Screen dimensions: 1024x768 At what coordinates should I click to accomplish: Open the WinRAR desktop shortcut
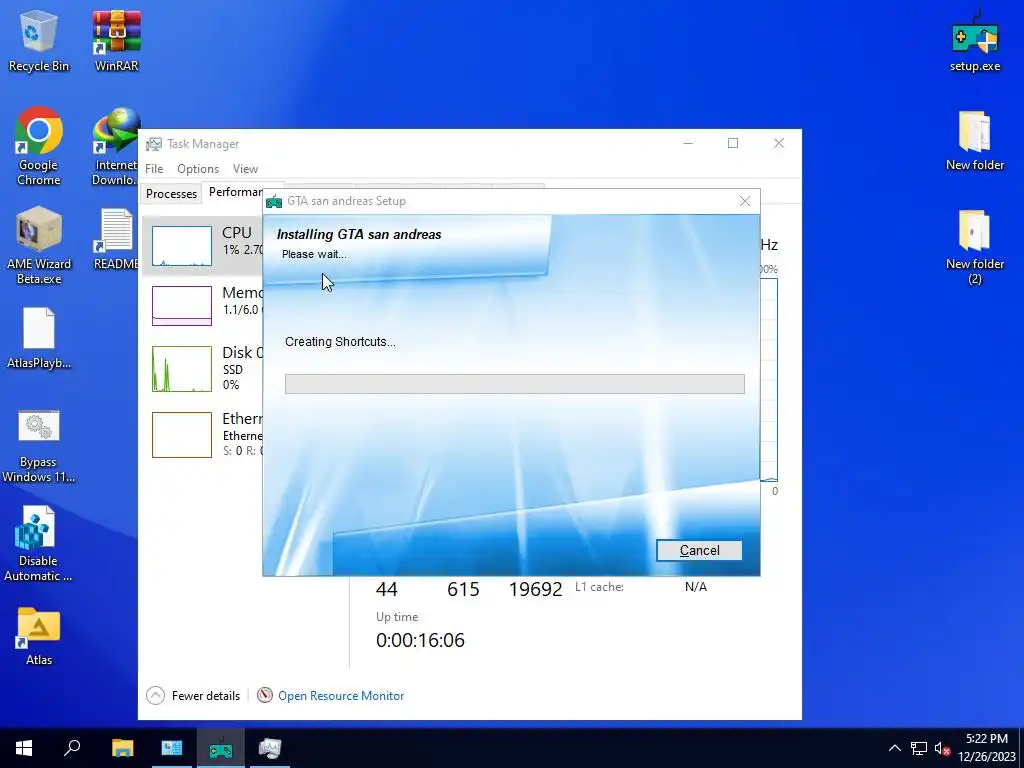click(116, 40)
